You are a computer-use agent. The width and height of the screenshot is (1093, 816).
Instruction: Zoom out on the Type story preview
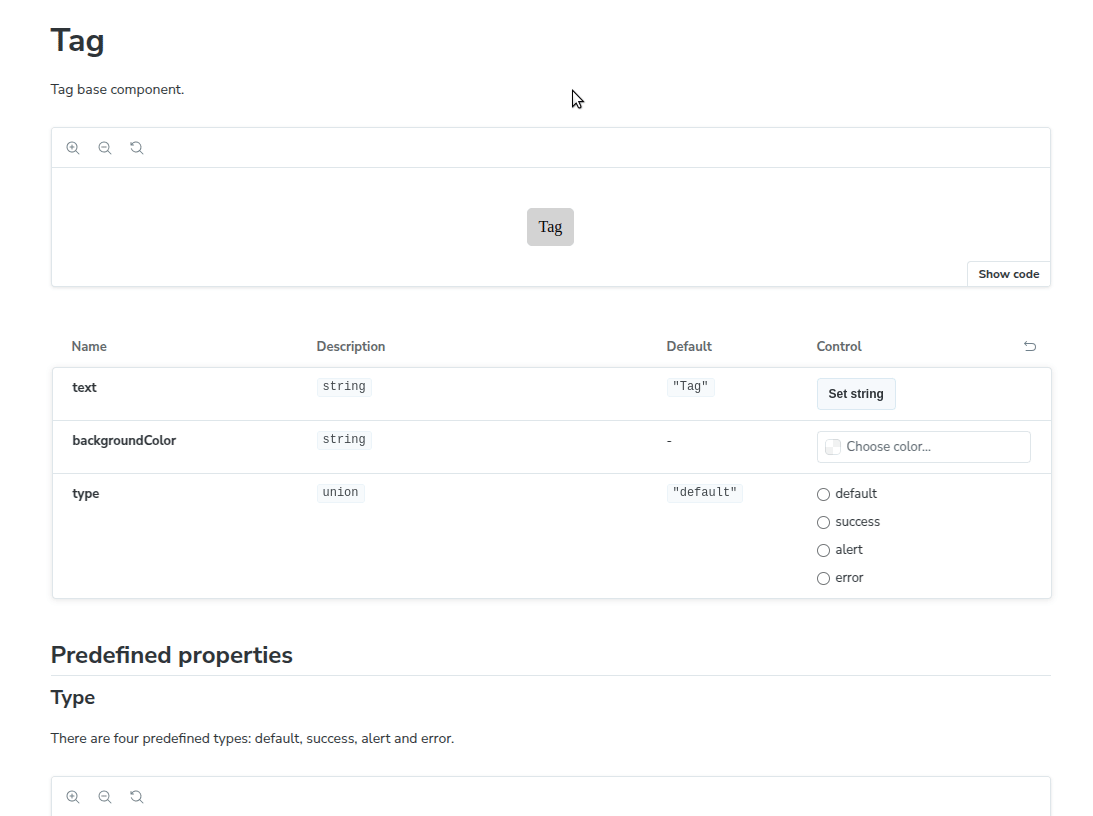105,797
